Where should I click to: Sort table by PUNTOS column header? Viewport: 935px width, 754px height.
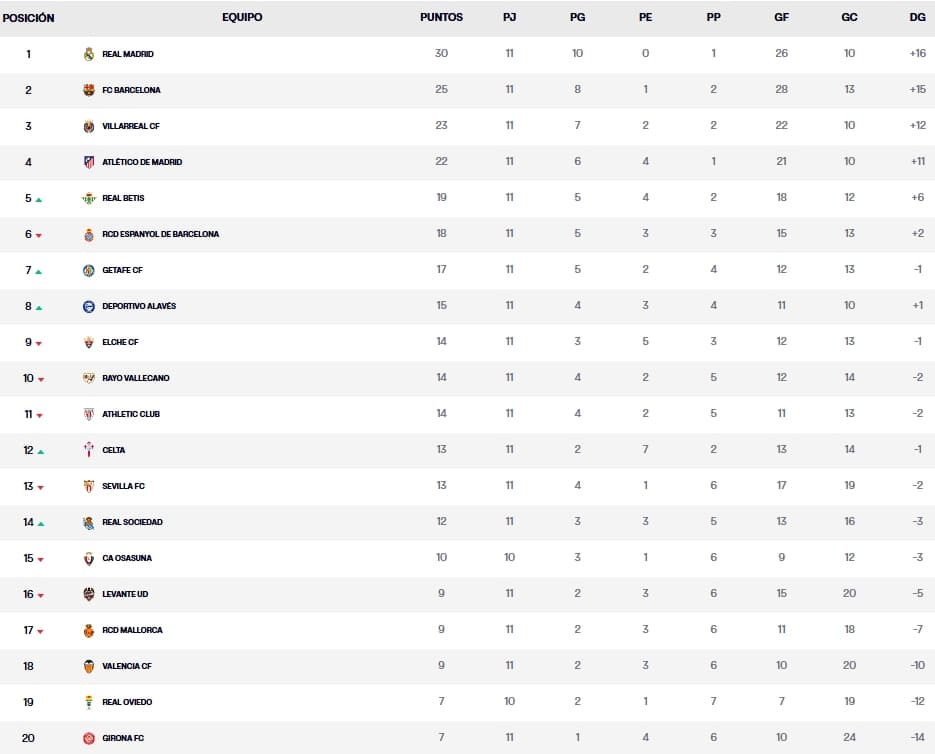pos(441,18)
